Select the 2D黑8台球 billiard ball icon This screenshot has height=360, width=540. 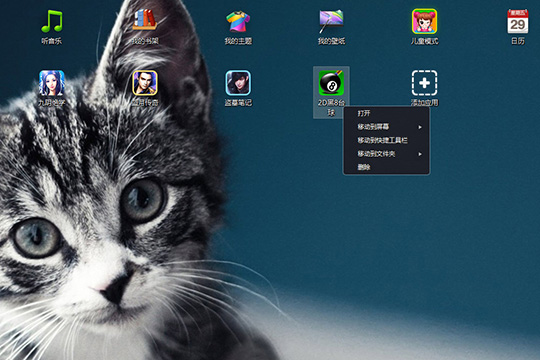click(x=331, y=83)
